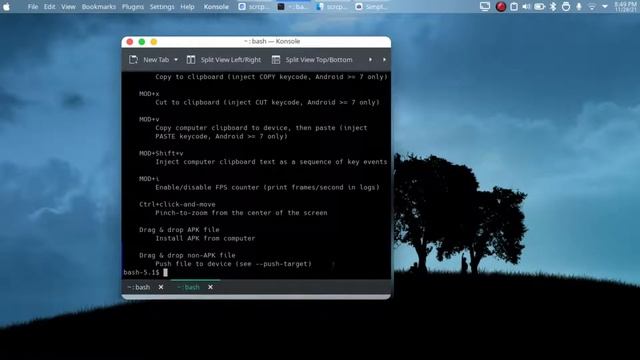Screen dimensions: 640x360
Task: Open the Plugins menu
Action: tap(133, 7)
